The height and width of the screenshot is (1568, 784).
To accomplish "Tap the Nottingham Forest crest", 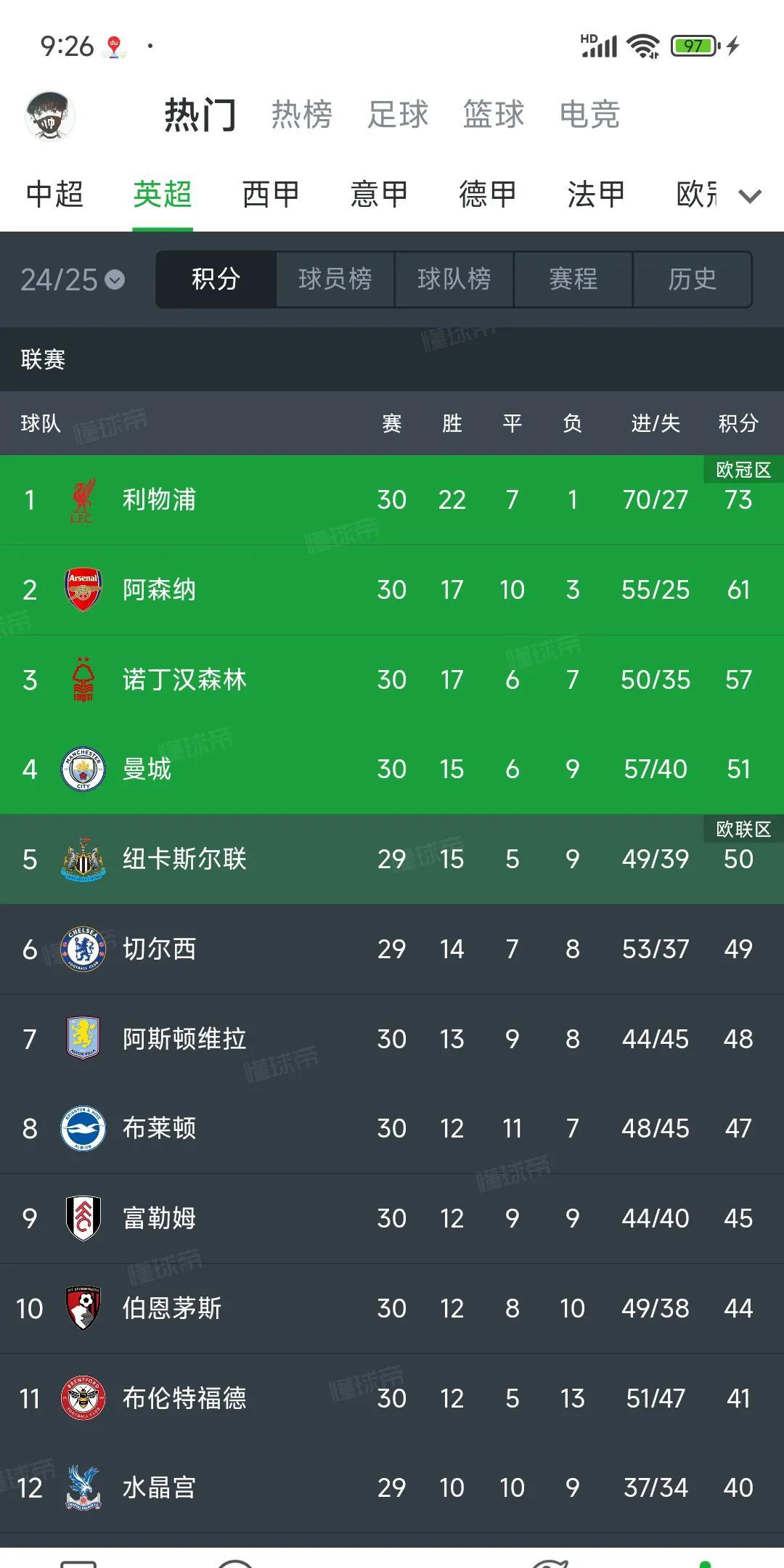I will click(x=83, y=679).
